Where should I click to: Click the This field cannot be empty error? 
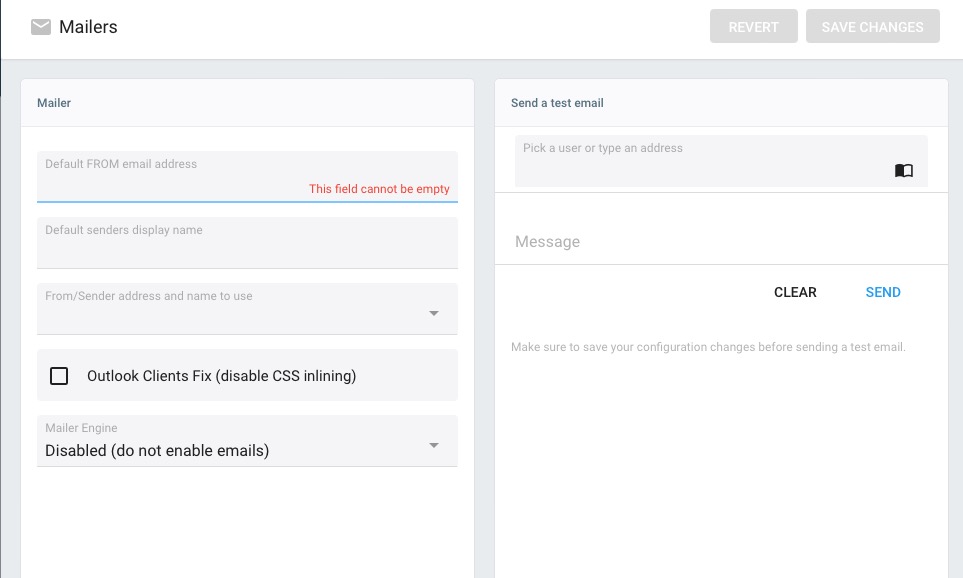381,188
